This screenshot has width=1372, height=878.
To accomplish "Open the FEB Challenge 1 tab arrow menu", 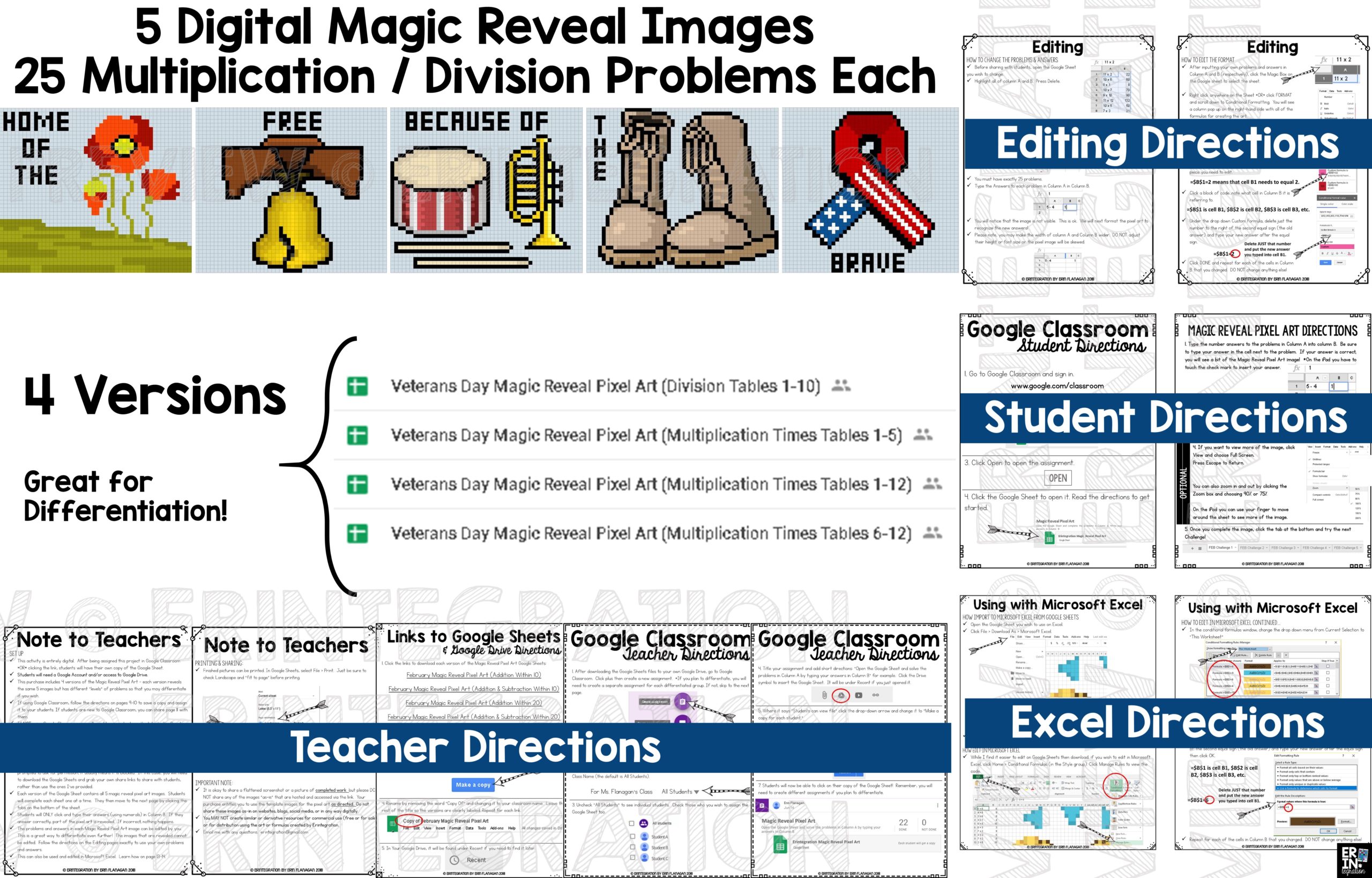I will (1236, 548).
